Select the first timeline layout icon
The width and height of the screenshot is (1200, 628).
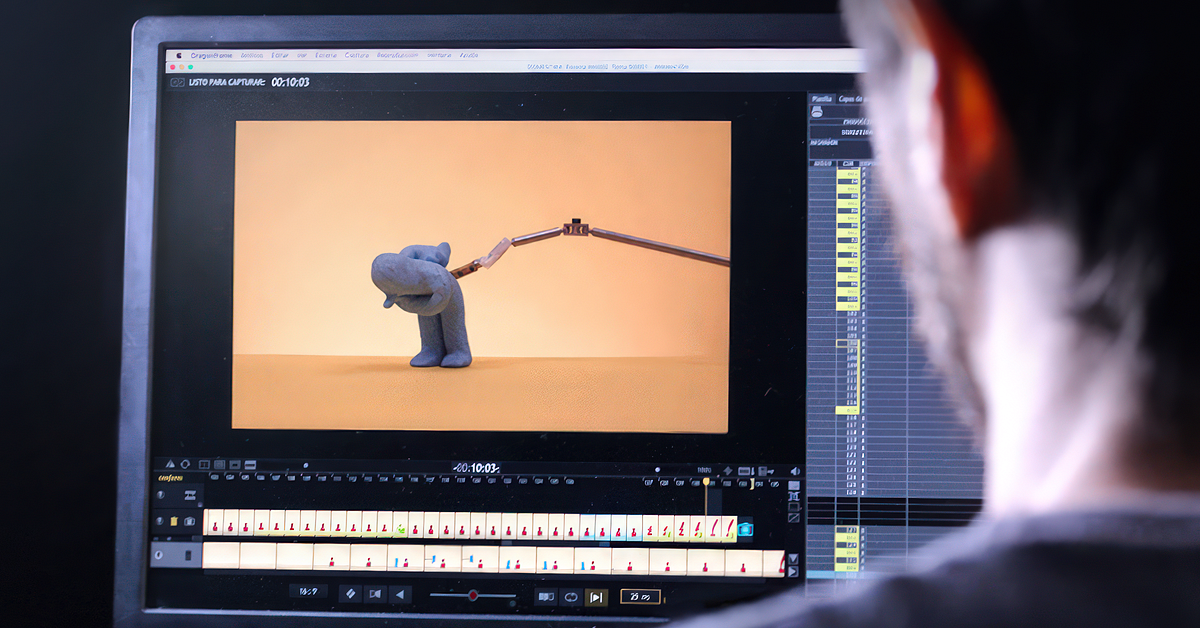pos(204,464)
